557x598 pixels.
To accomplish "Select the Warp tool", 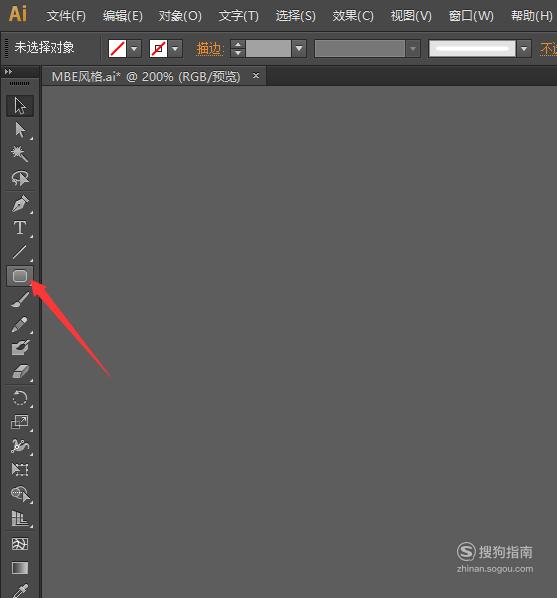I will [20, 446].
